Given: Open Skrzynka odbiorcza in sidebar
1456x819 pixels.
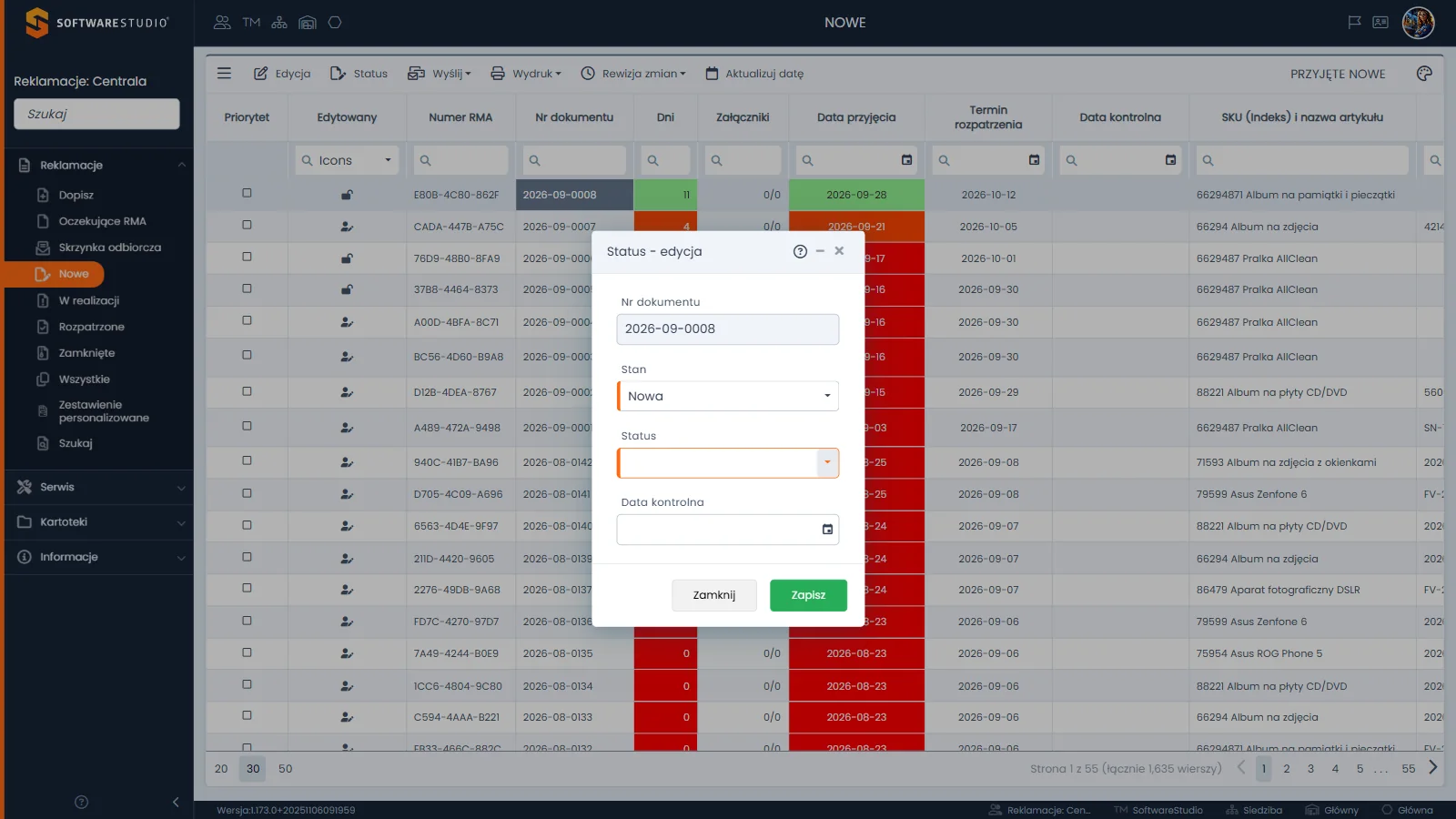Looking at the screenshot, I should [x=109, y=248].
